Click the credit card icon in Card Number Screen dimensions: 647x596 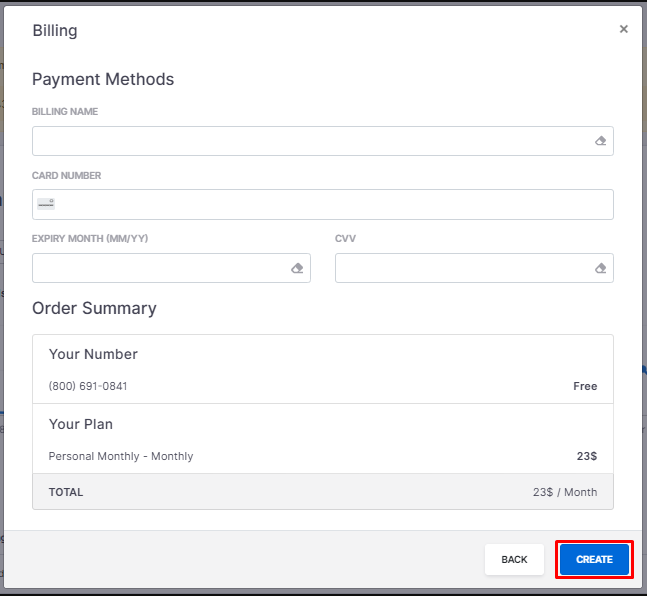tap(46, 204)
